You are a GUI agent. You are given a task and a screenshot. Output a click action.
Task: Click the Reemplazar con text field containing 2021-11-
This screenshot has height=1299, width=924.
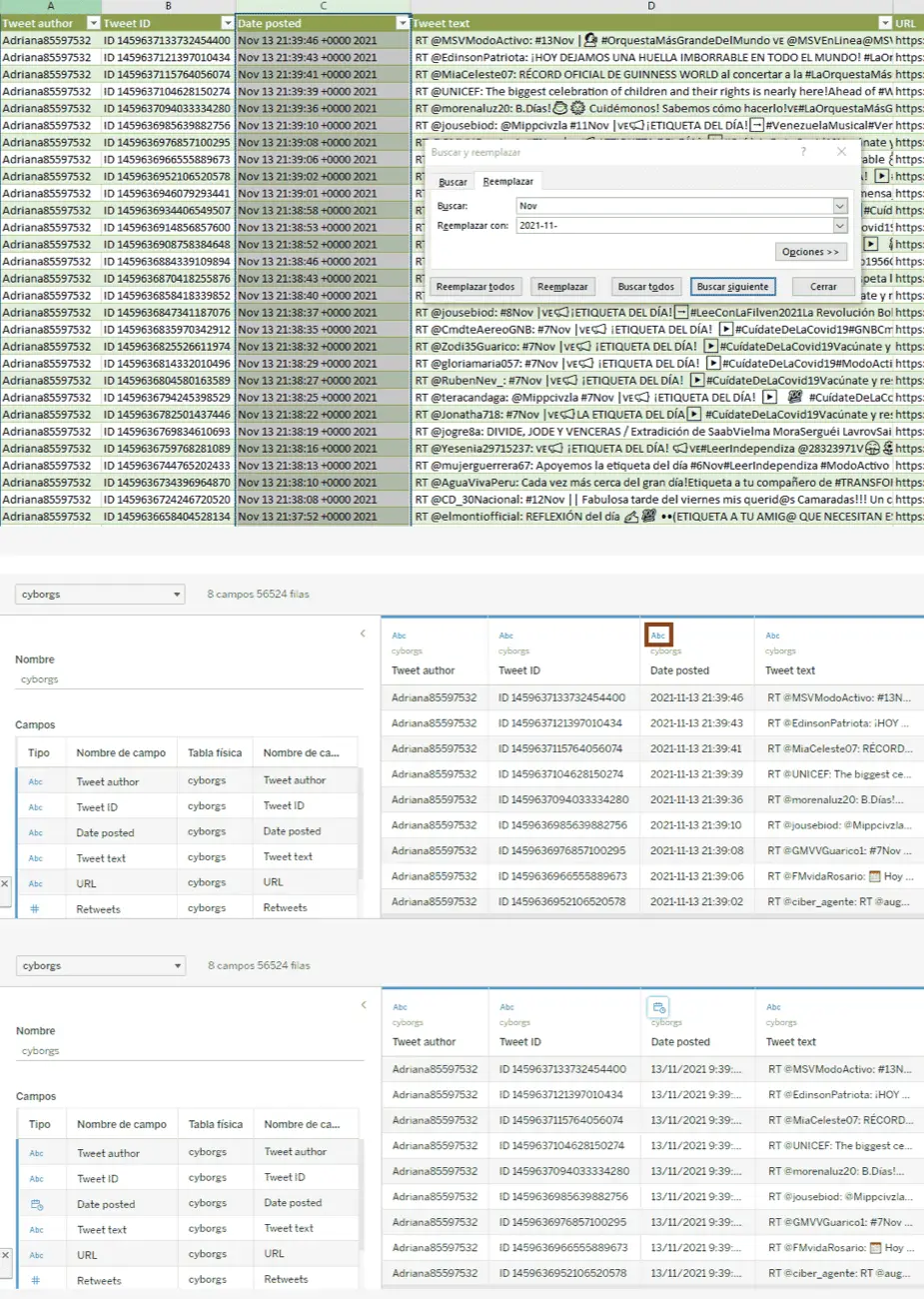point(674,225)
